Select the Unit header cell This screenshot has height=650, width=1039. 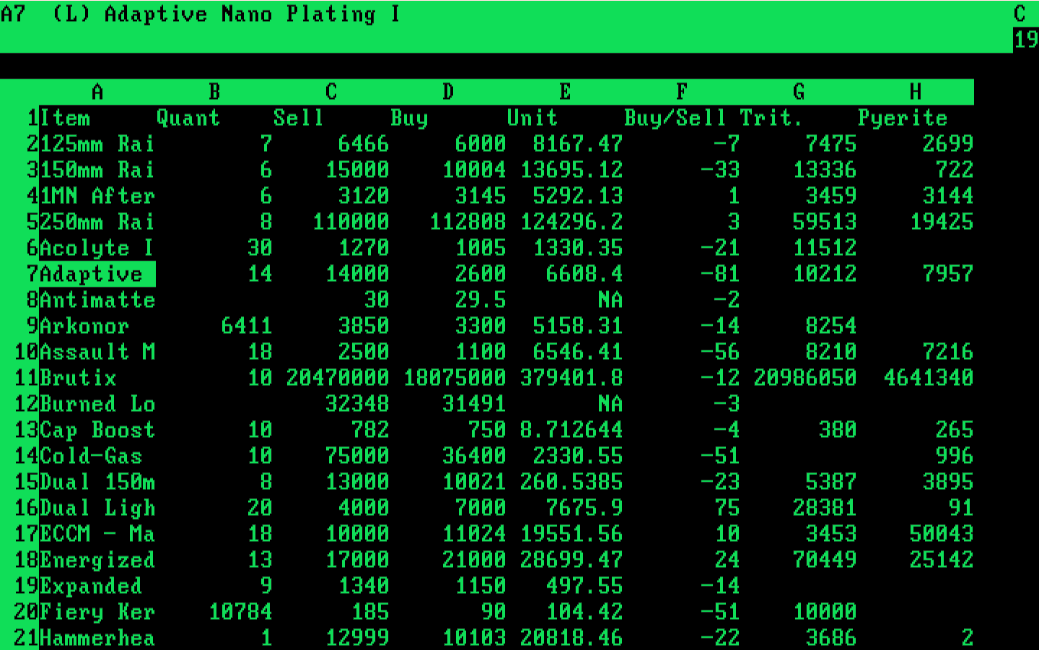coord(532,118)
